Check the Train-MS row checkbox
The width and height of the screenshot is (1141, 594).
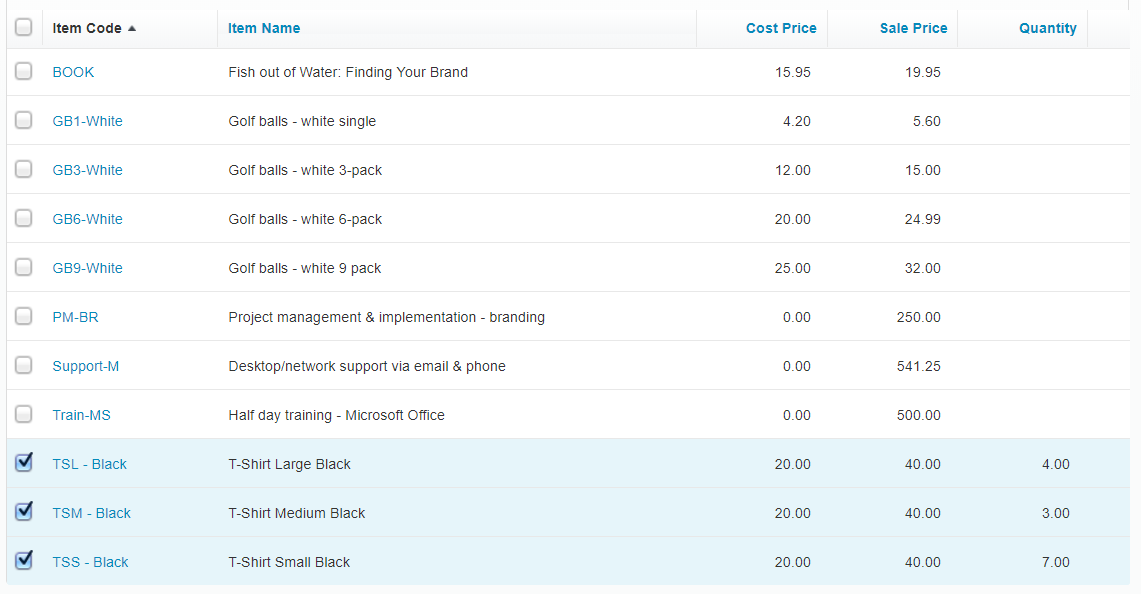[24, 413]
